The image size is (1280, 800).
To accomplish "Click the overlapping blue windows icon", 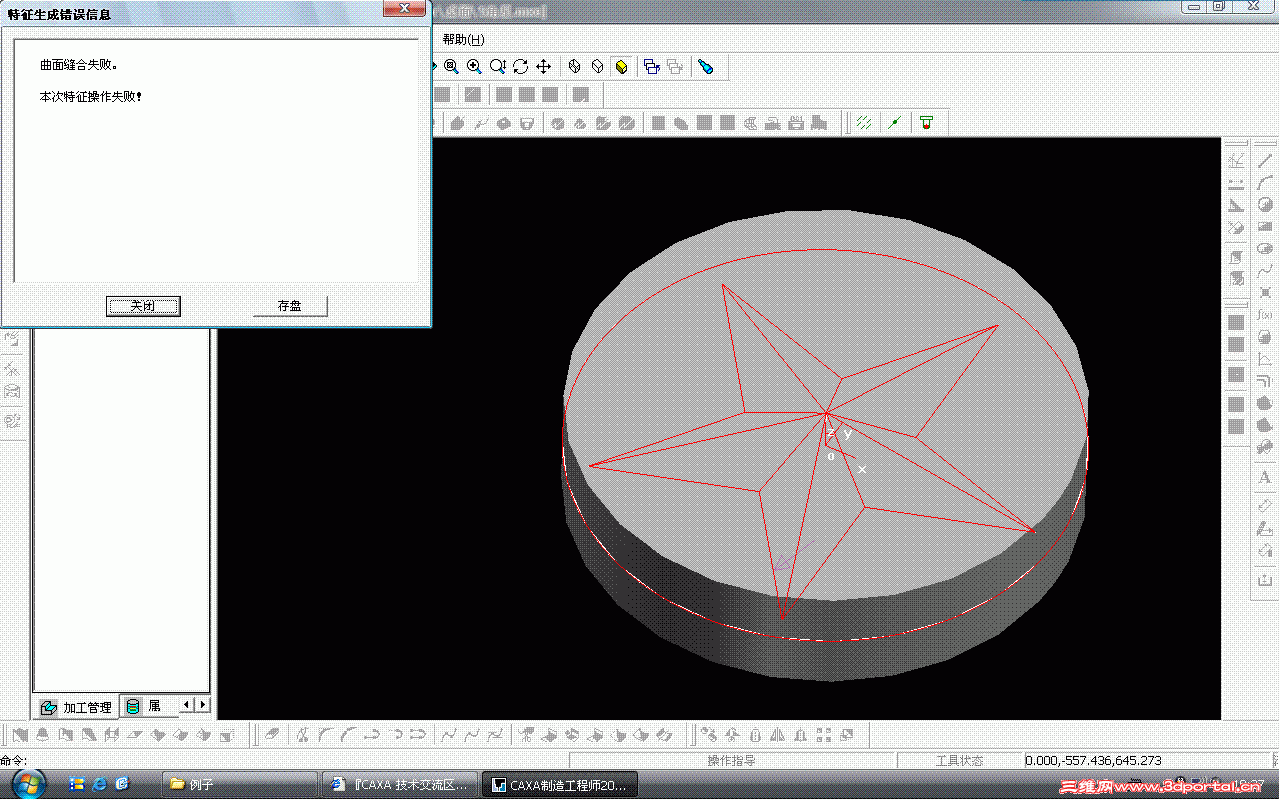I will [x=652, y=67].
